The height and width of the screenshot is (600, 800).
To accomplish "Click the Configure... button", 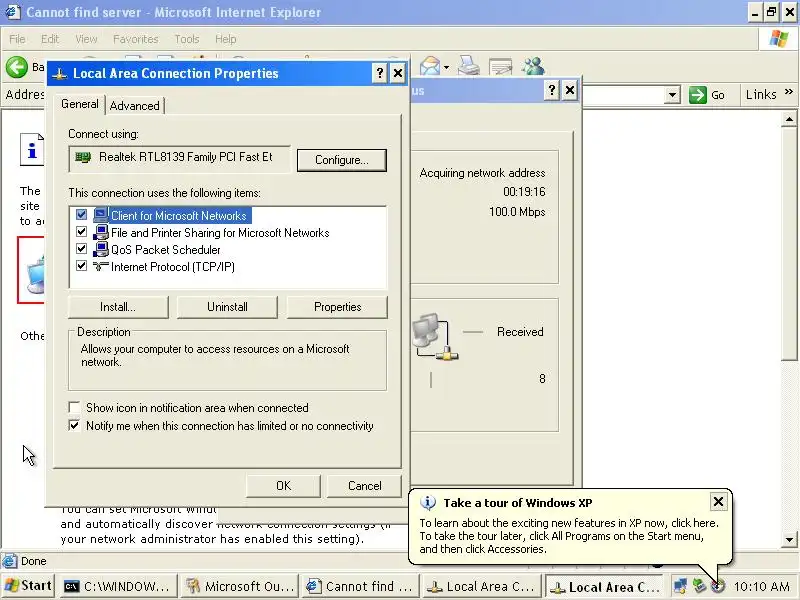I will (x=341, y=160).
